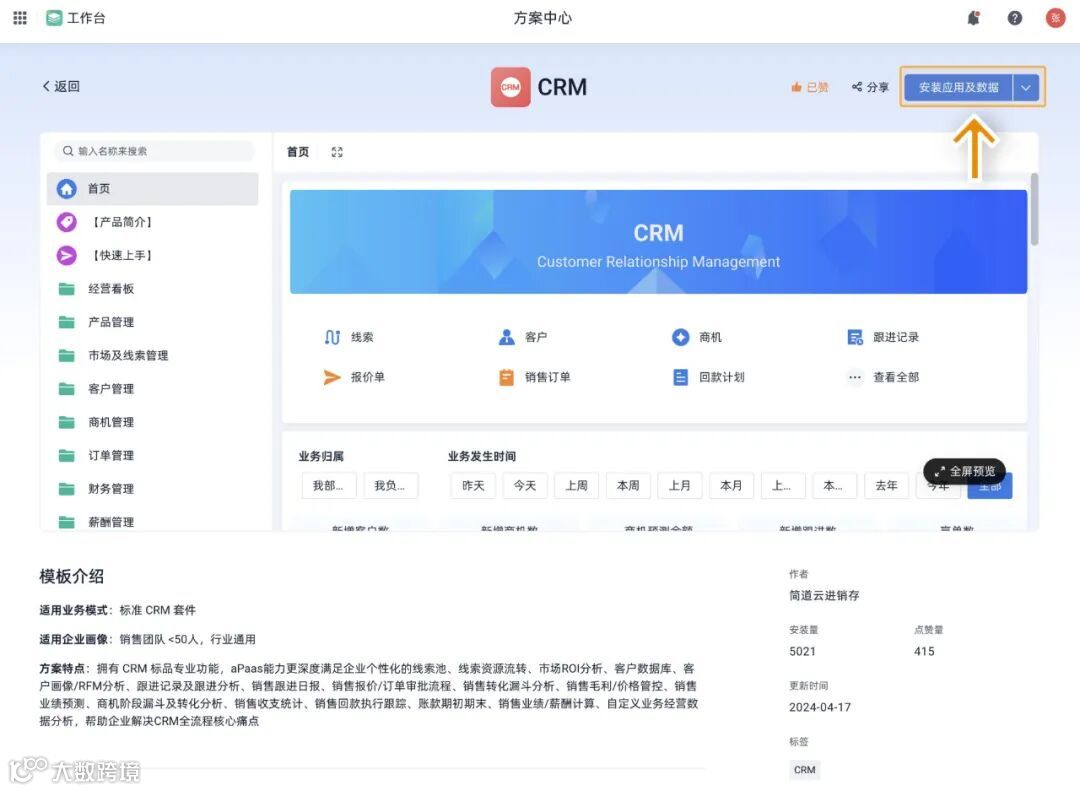Click the 查看全部 ellipsis icon
This screenshot has width=1080, height=791.
(x=855, y=377)
